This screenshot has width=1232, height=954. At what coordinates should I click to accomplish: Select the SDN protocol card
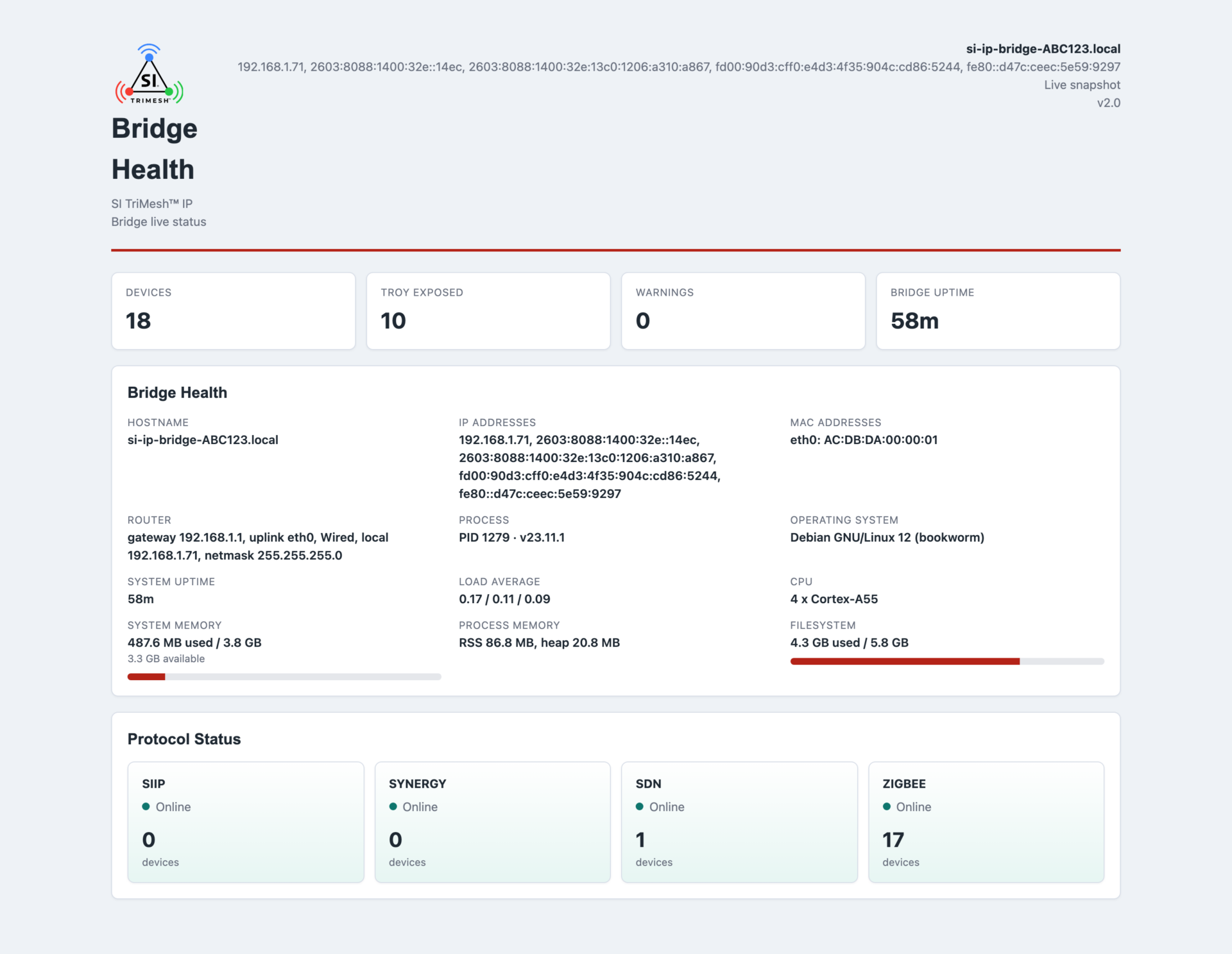tap(739, 822)
